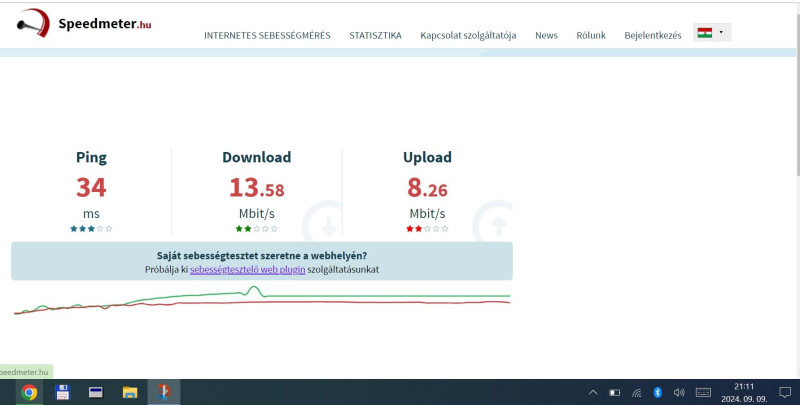800x405 pixels.
Task: Click the "Saját sebességtesztet szeretne a webhelyén?" heading
Action: click(262, 256)
